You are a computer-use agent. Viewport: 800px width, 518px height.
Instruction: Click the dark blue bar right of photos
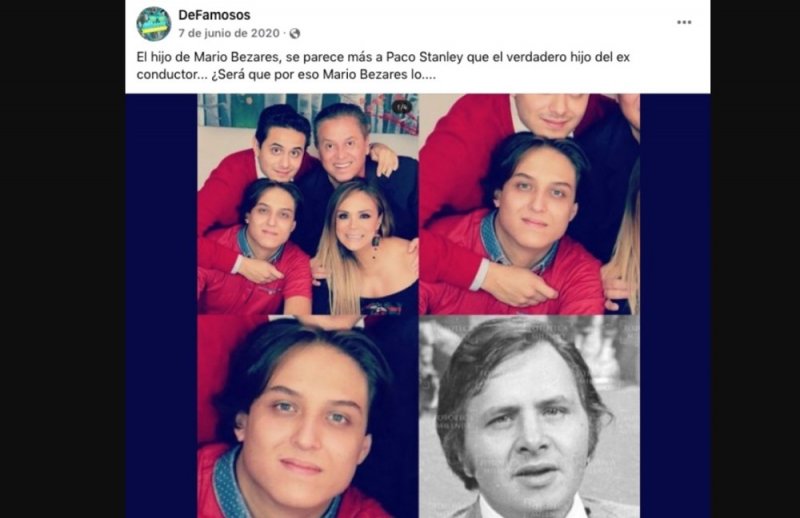point(675,306)
